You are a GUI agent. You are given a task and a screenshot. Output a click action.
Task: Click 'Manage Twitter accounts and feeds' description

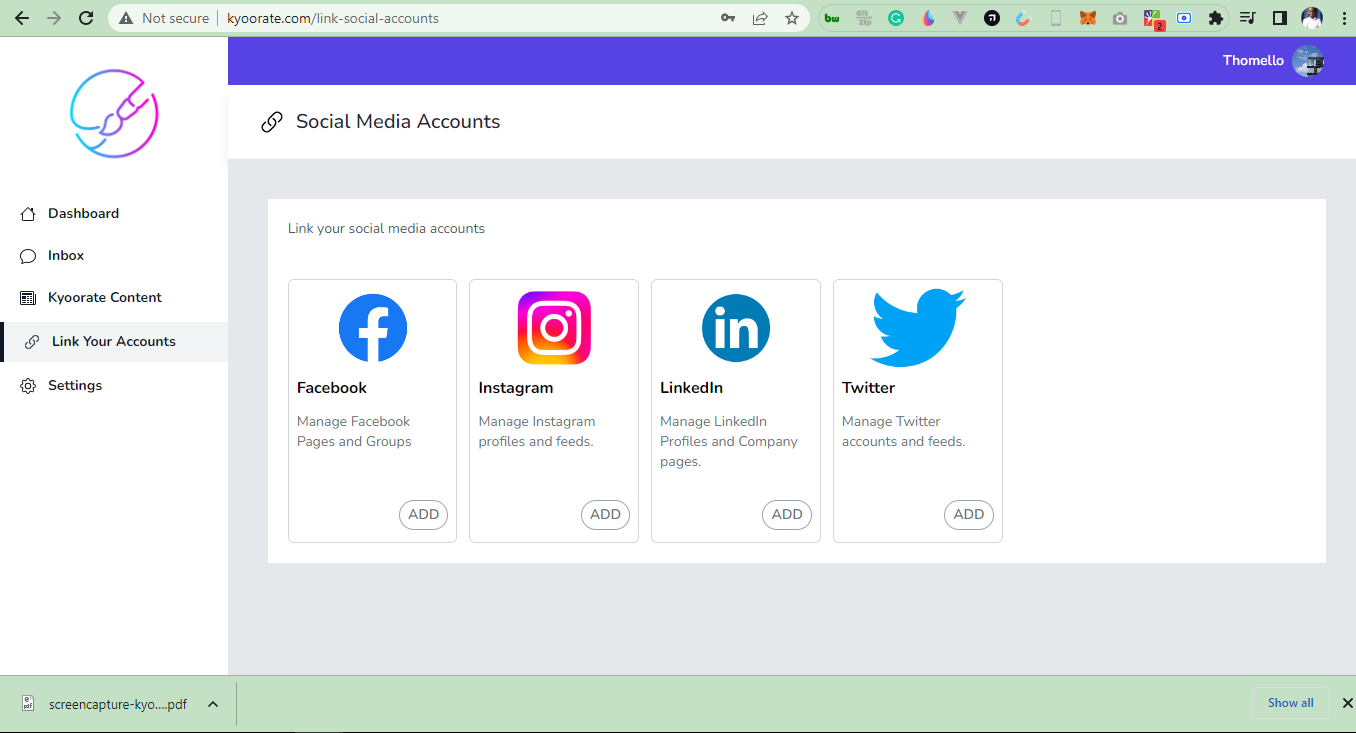pyautogui.click(x=903, y=432)
